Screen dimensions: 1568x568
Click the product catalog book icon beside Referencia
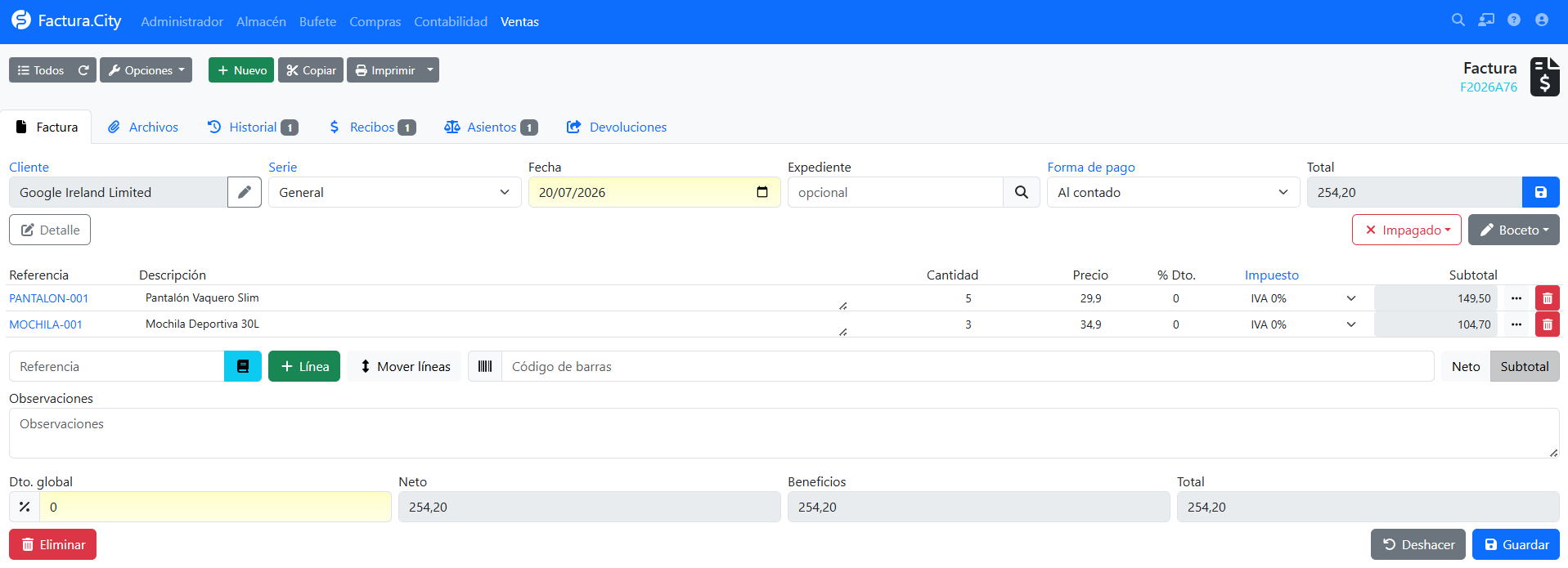pyautogui.click(x=243, y=366)
